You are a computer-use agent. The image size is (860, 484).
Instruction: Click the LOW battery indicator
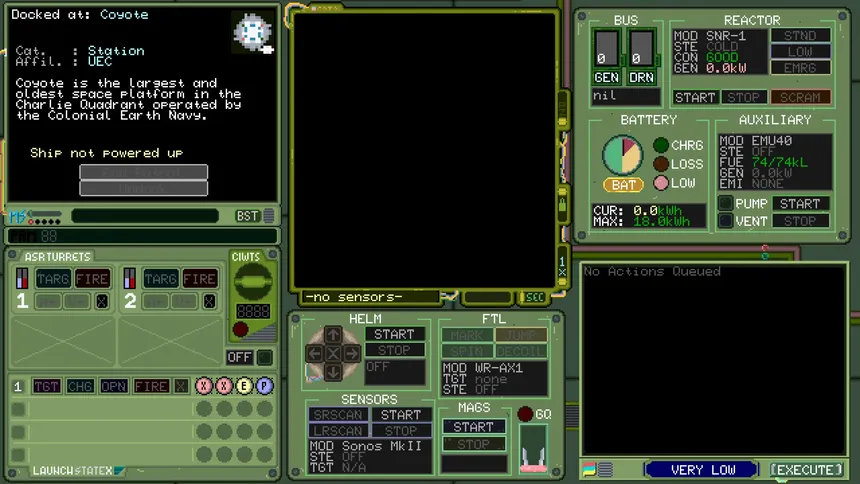tap(661, 183)
